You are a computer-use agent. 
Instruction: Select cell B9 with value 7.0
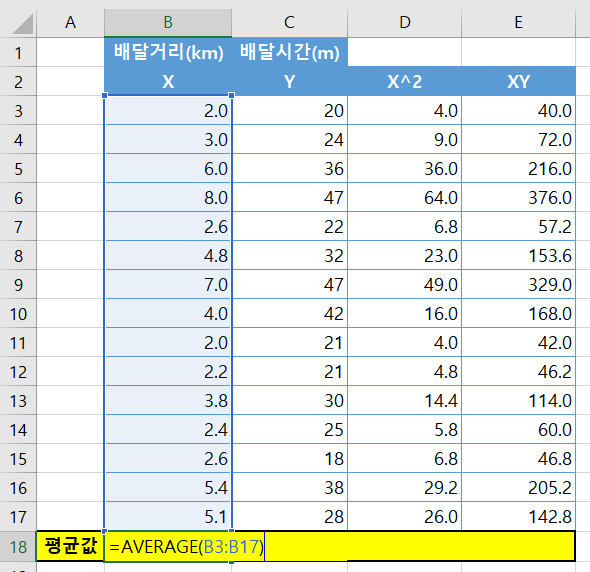click(168, 284)
